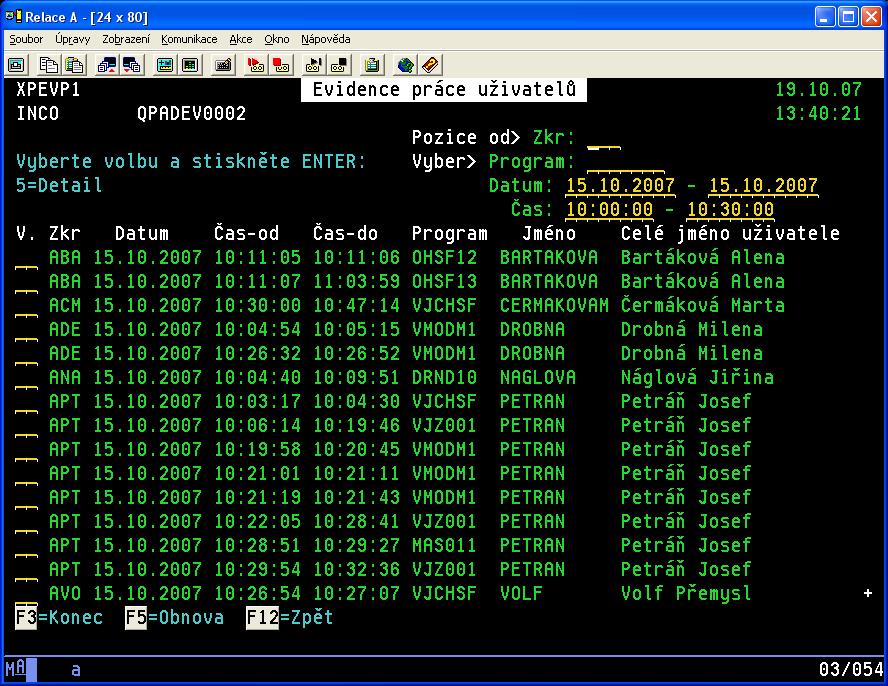Click user 'CERMAKOVAM' cell
This screenshot has width=888, height=686.
tap(554, 305)
